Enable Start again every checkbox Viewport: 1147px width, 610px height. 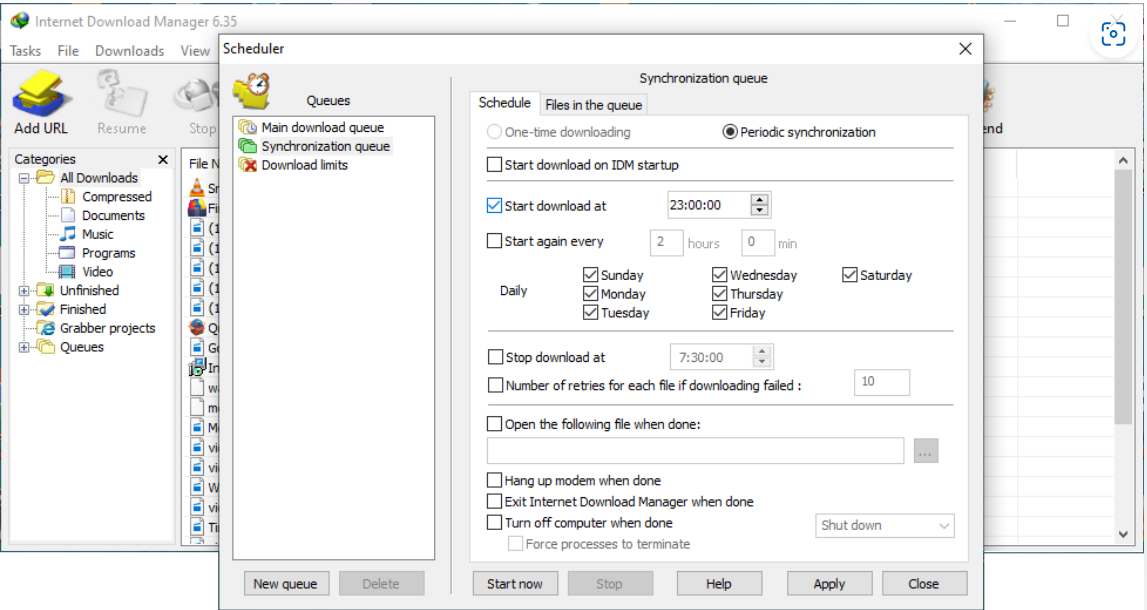[x=494, y=241]
